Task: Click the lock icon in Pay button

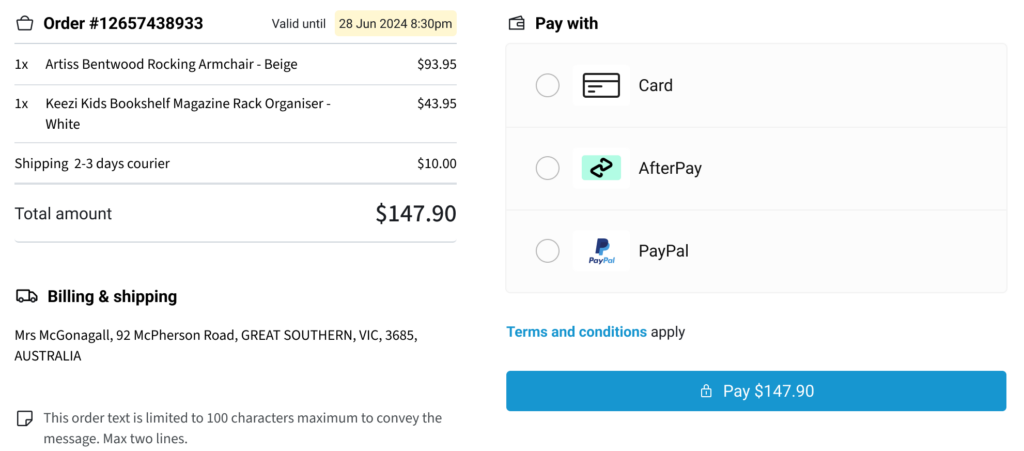Action: pos(705,392)
